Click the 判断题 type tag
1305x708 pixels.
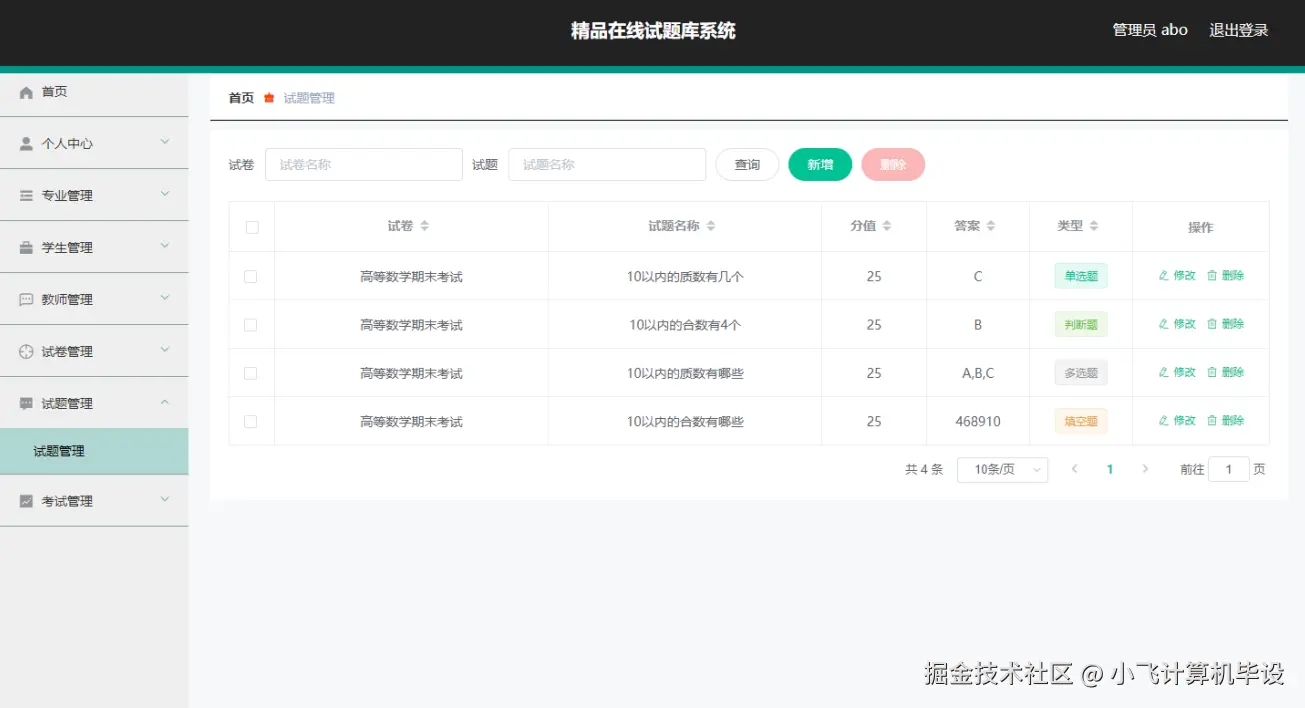(1081, 325)
